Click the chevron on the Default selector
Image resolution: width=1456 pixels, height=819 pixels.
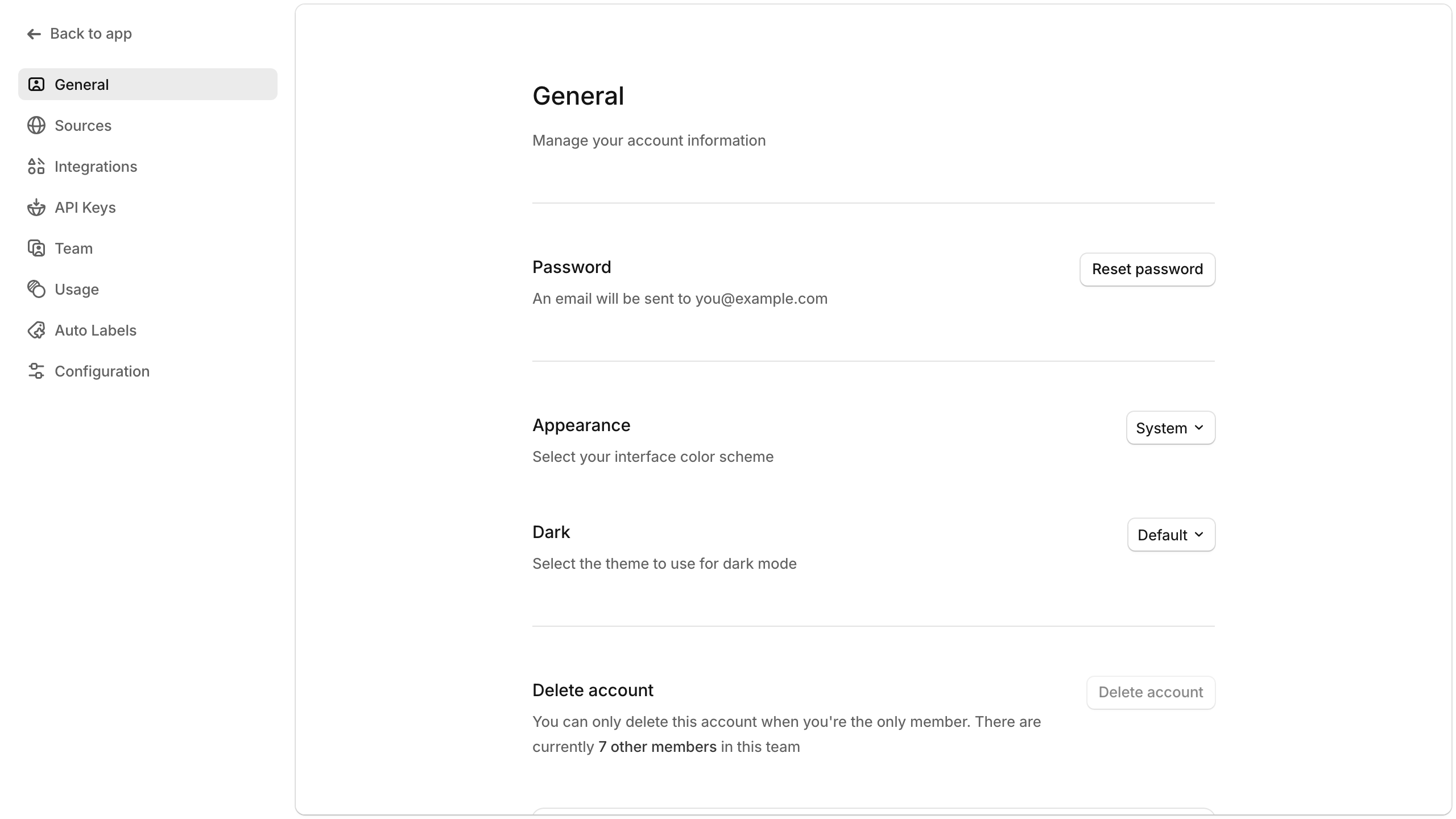pyautogui.click(x=1199, y=535)
